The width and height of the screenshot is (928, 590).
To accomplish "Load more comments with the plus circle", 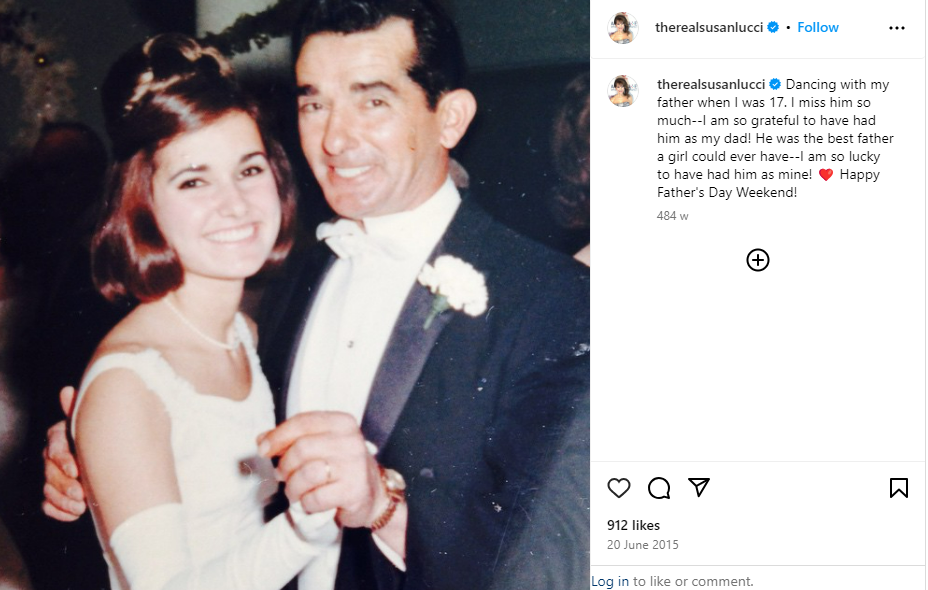I will [x=758, y=260].
